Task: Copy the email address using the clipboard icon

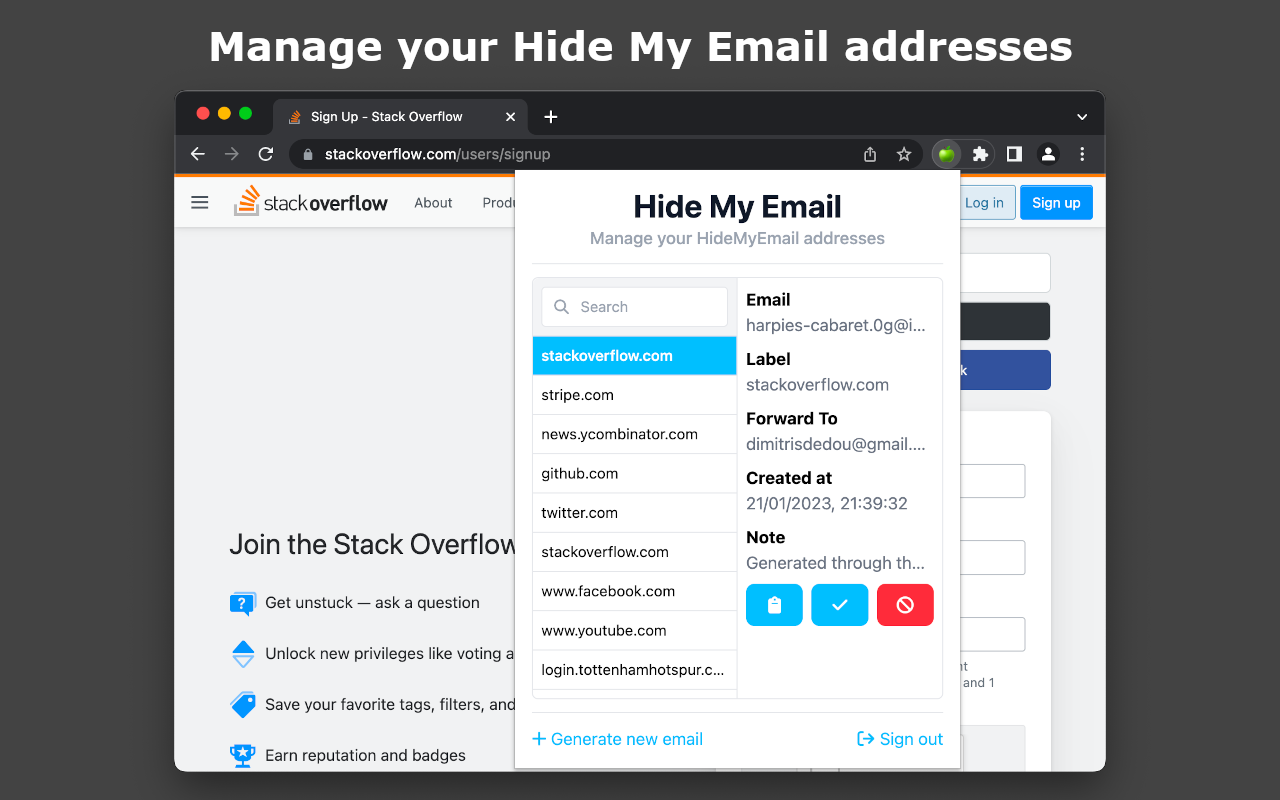Action: click(774, 604)
